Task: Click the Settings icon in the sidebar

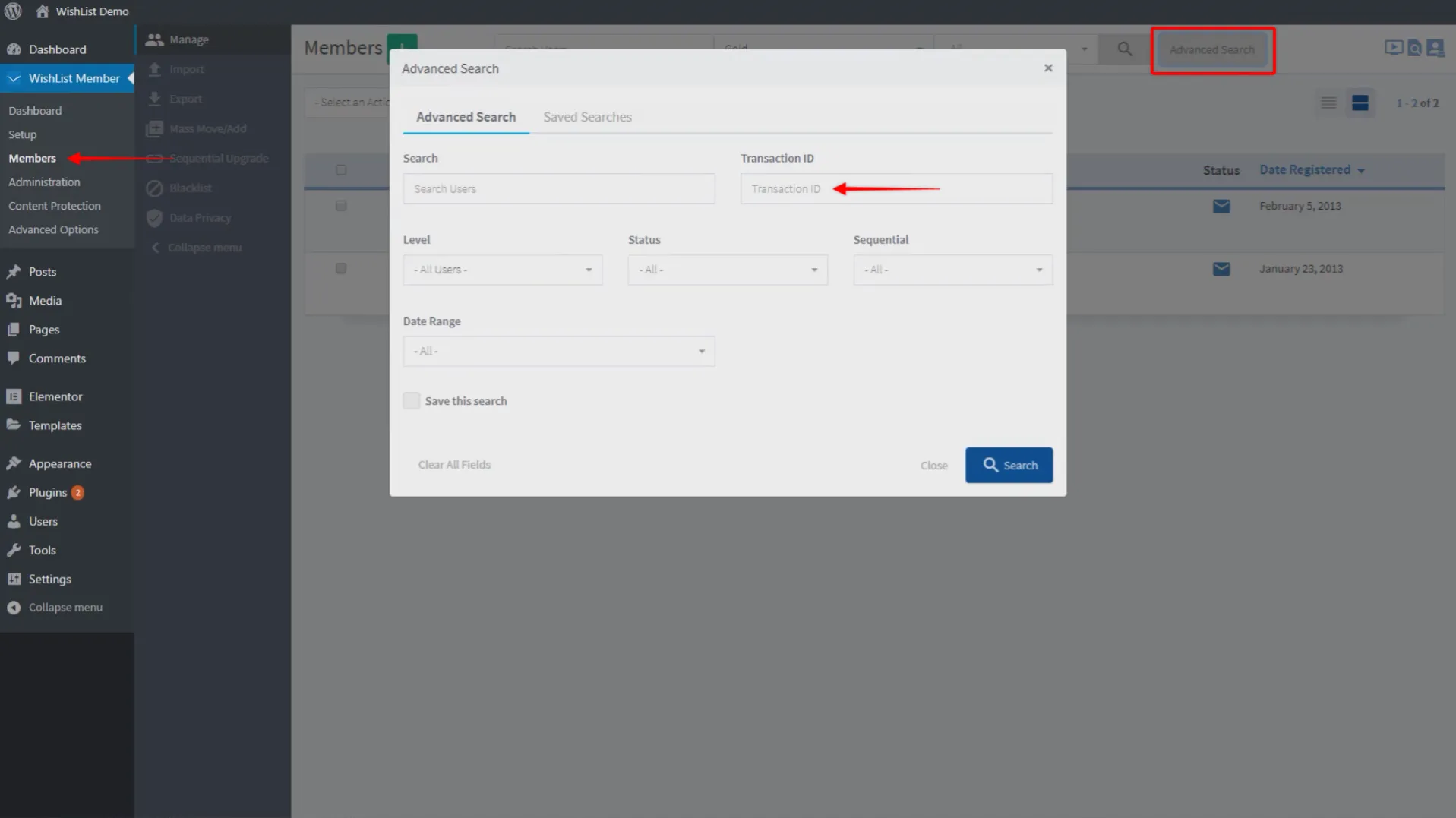Action: [x=14, y=579]
